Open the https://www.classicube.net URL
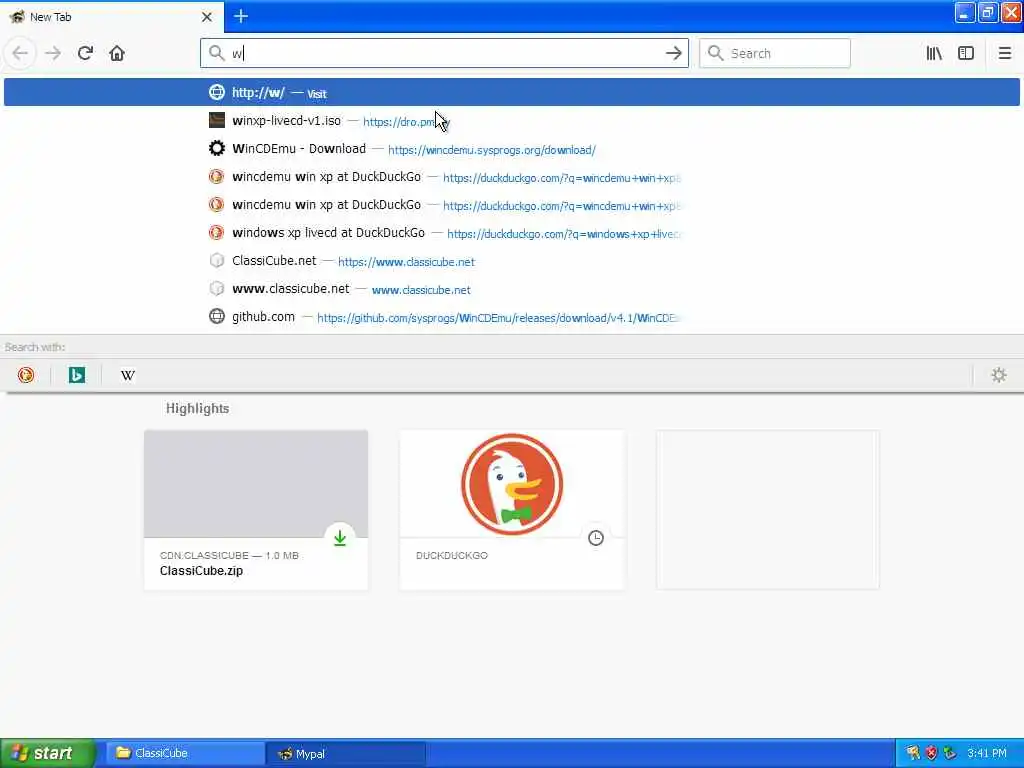This screenshot has width=1024, height=768. [406, 262]
